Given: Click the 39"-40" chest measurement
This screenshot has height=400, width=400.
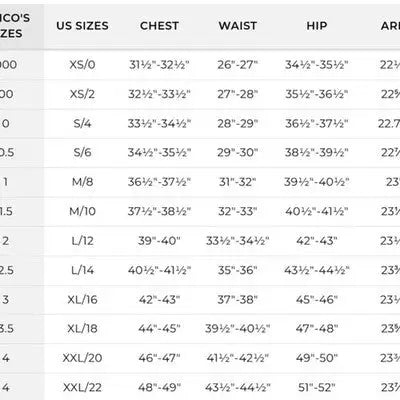Looking at the screenshot, I should click(x=159, y=240).
